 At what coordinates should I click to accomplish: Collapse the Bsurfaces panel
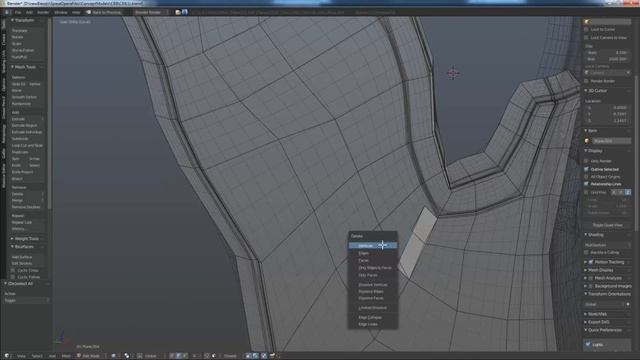[12, 247]
